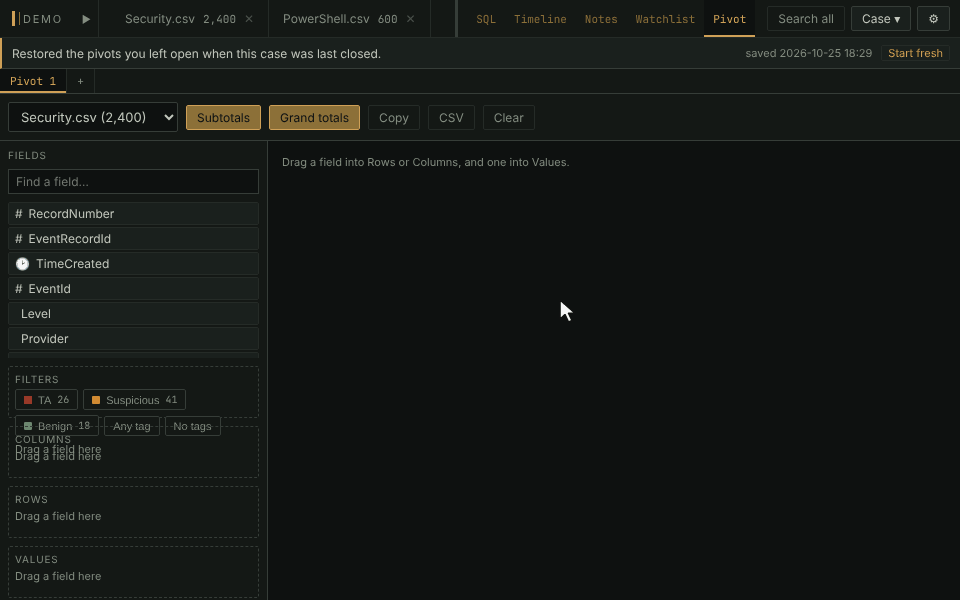Screen dimensions: 960x600
Task: Click the Search all button
Action: (806, 19)
